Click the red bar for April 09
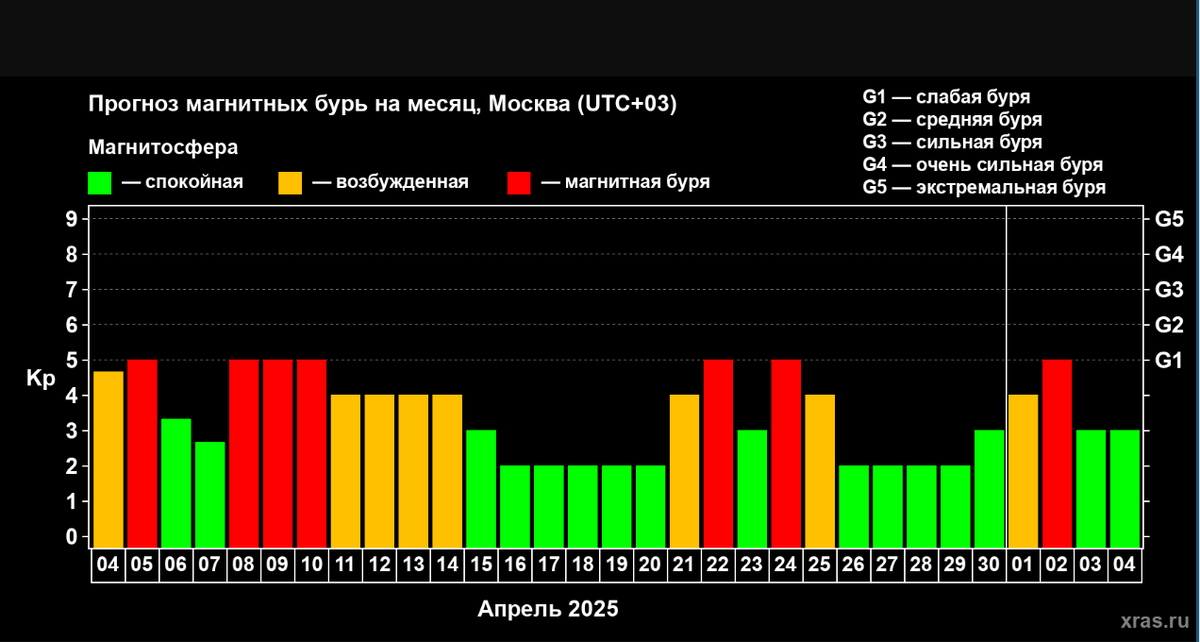 pos(278,453)
